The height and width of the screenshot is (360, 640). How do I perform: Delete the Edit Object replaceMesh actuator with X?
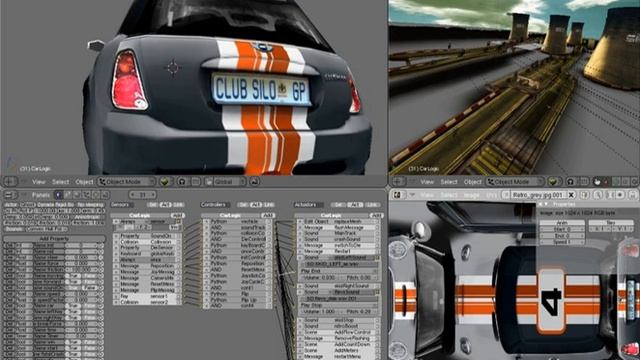tap(299, 222)
